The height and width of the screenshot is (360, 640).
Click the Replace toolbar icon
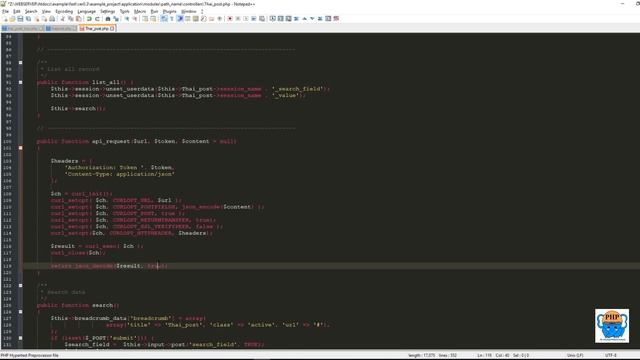[116, 19]
